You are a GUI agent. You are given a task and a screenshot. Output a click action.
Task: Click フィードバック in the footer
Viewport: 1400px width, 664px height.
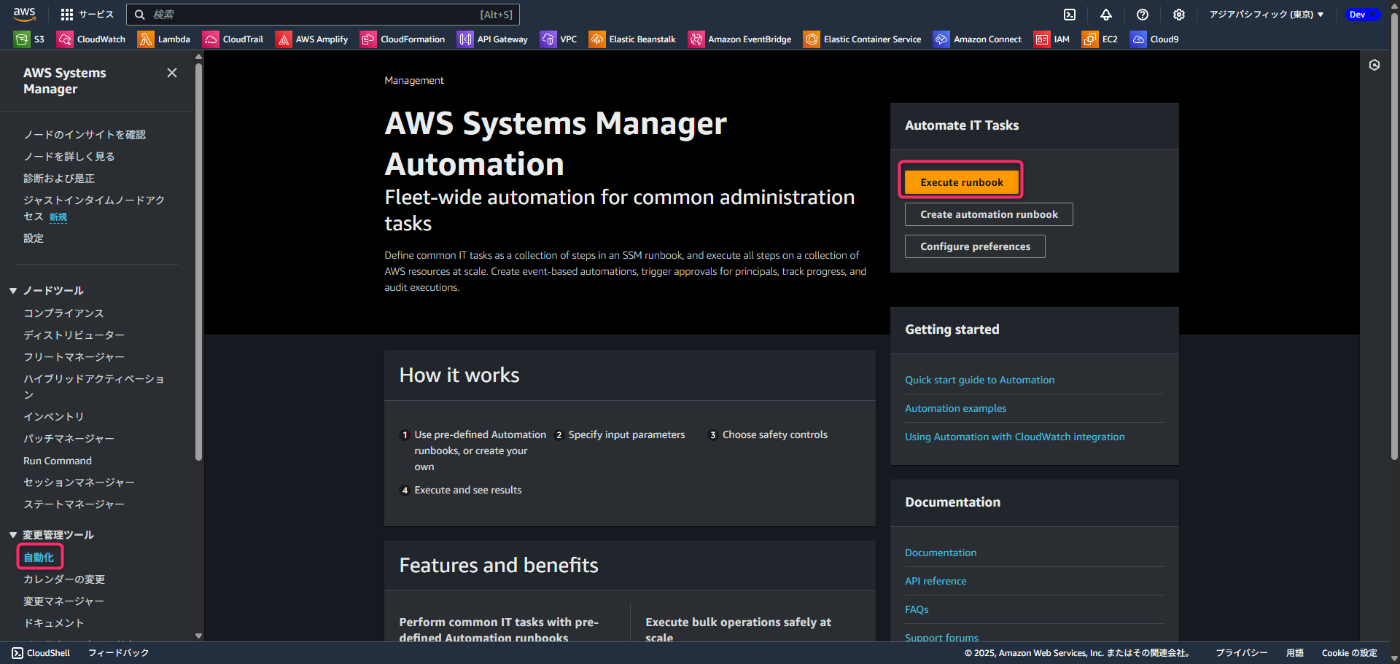point(118,653)
